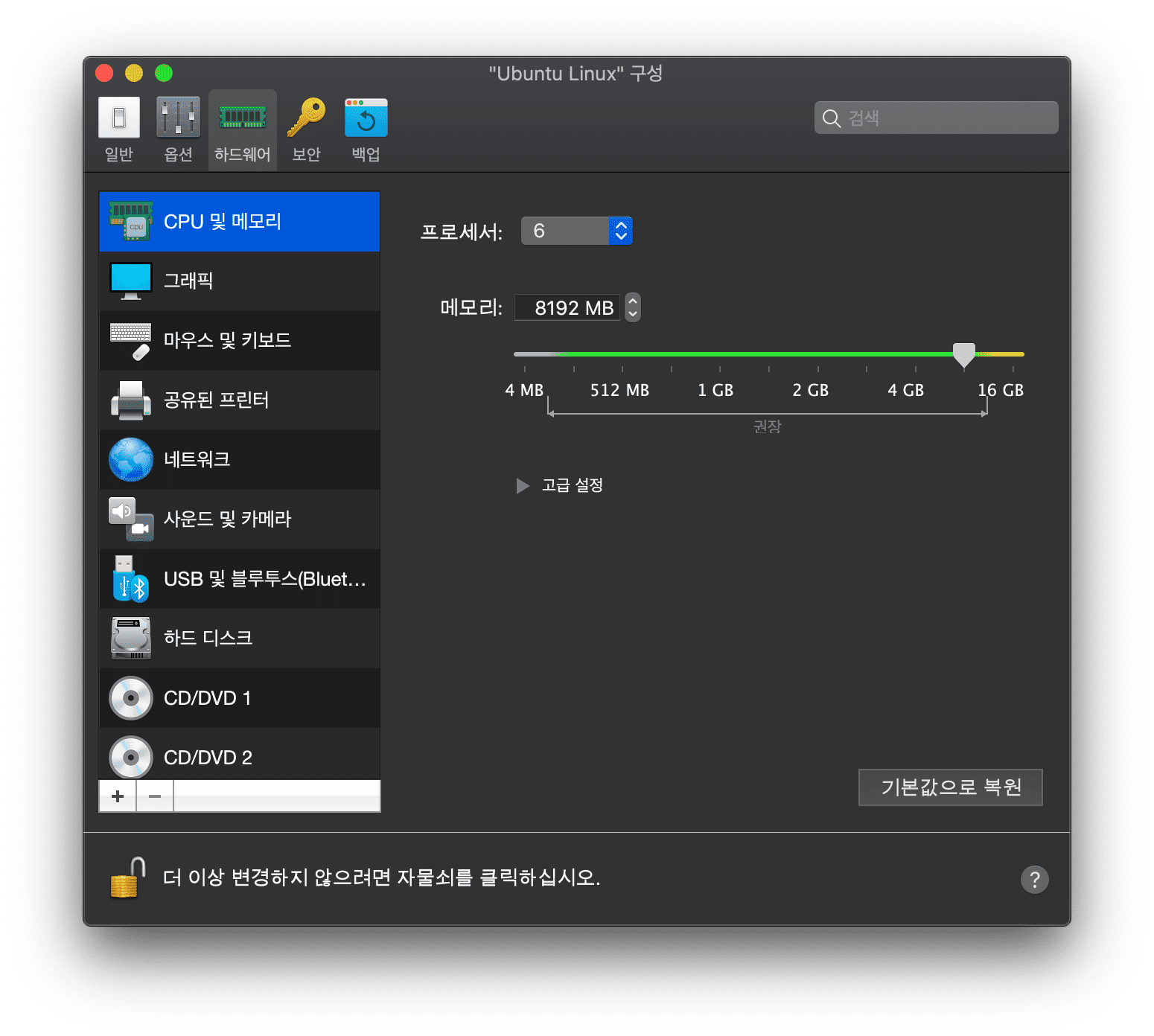This screenshot has width=1154, height=1036.
Task: Switch to the 일반 tab label
Action: pyautogui.click(x=119, y=154)
